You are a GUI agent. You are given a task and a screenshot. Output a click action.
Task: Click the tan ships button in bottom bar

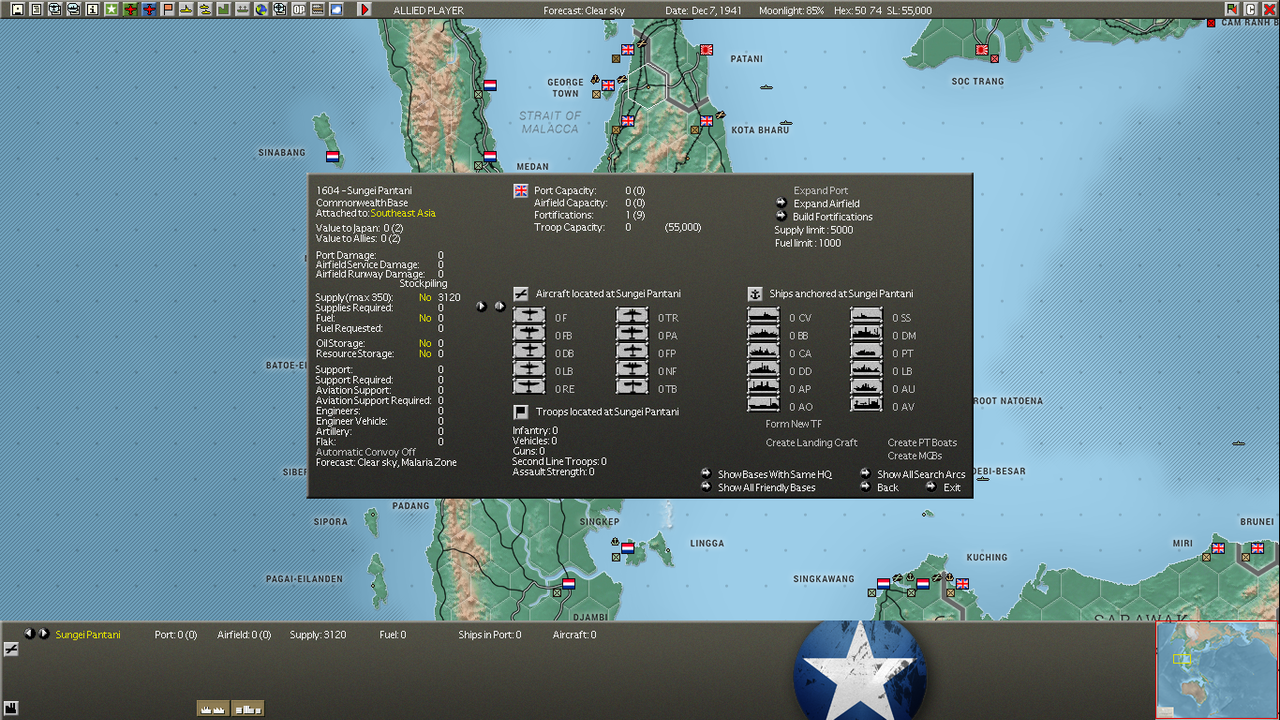213,708
